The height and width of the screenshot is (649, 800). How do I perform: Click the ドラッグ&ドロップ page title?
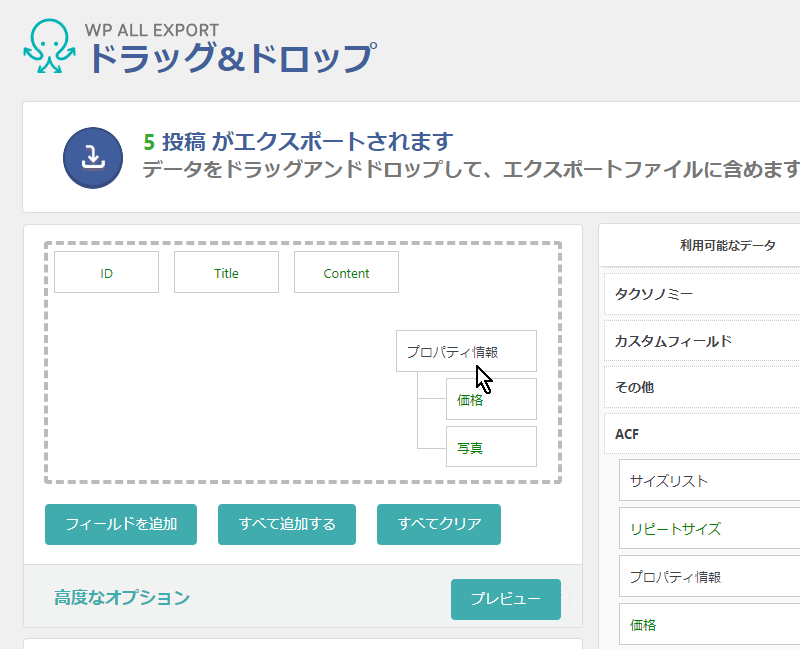click(233, 58)
